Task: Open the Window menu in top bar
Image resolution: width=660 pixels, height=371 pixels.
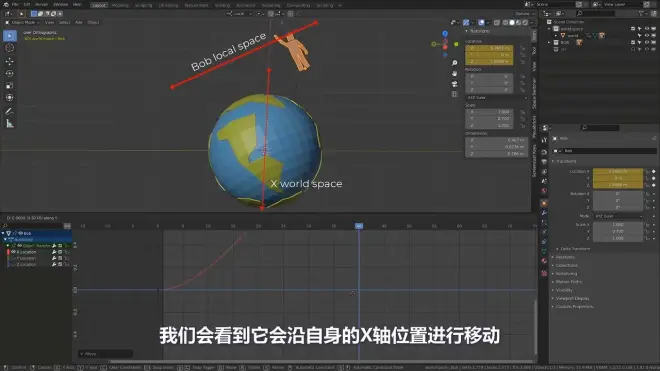Action: coord(61,5)
